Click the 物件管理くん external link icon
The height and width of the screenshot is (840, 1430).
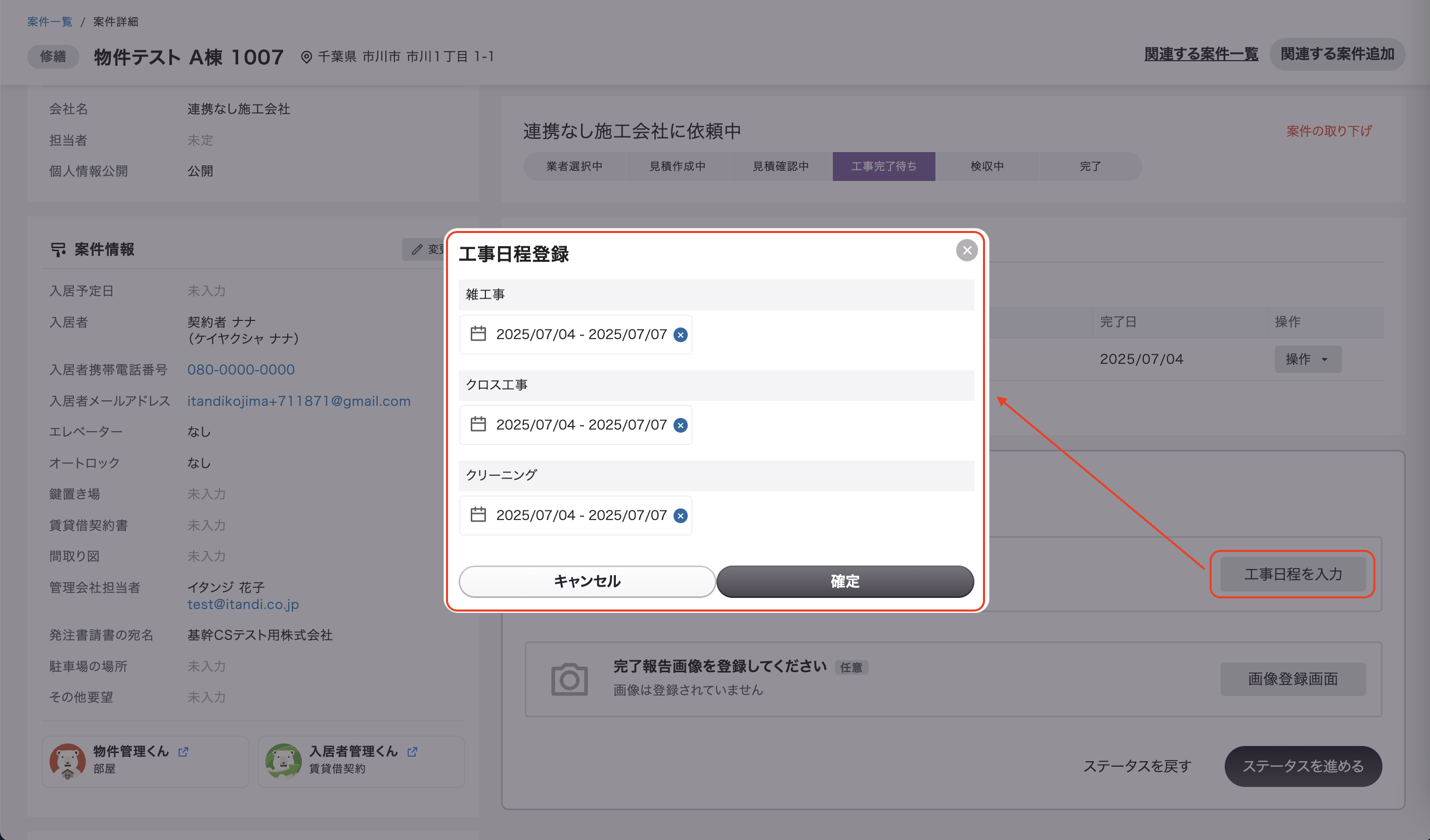183,752
